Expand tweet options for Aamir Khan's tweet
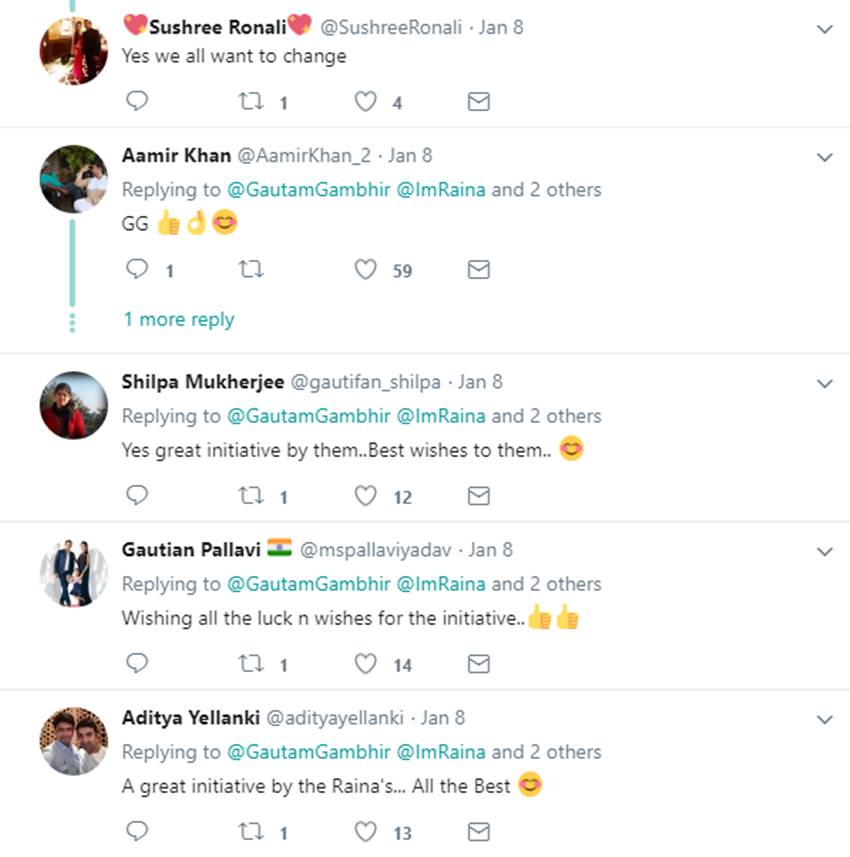This screenshot has height=857, width=850. pyautogui.click(x=825, y=157)
